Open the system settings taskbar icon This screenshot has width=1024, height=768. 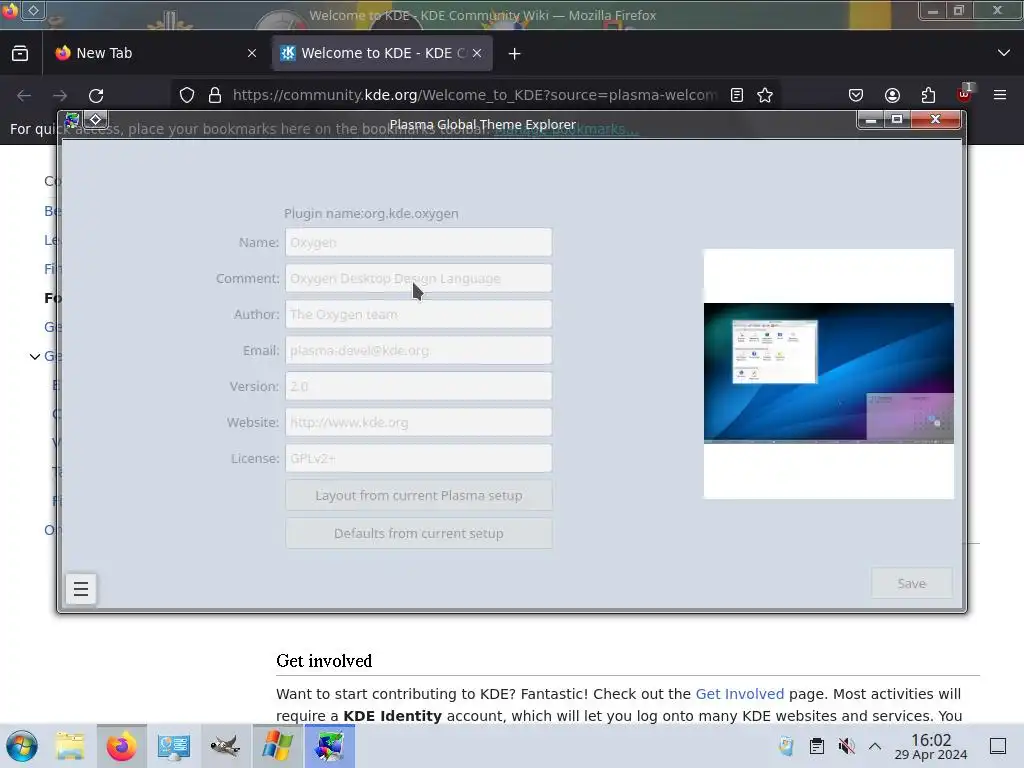[174, 746]
